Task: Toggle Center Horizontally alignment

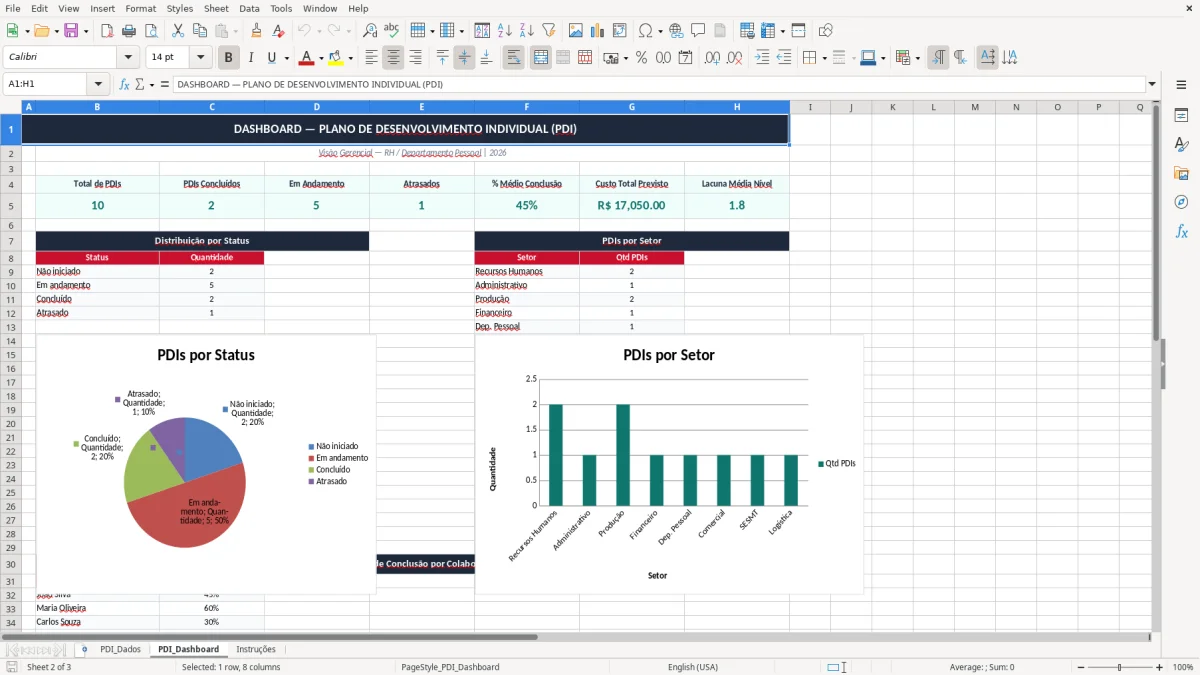Action: [x=393, y=58]
